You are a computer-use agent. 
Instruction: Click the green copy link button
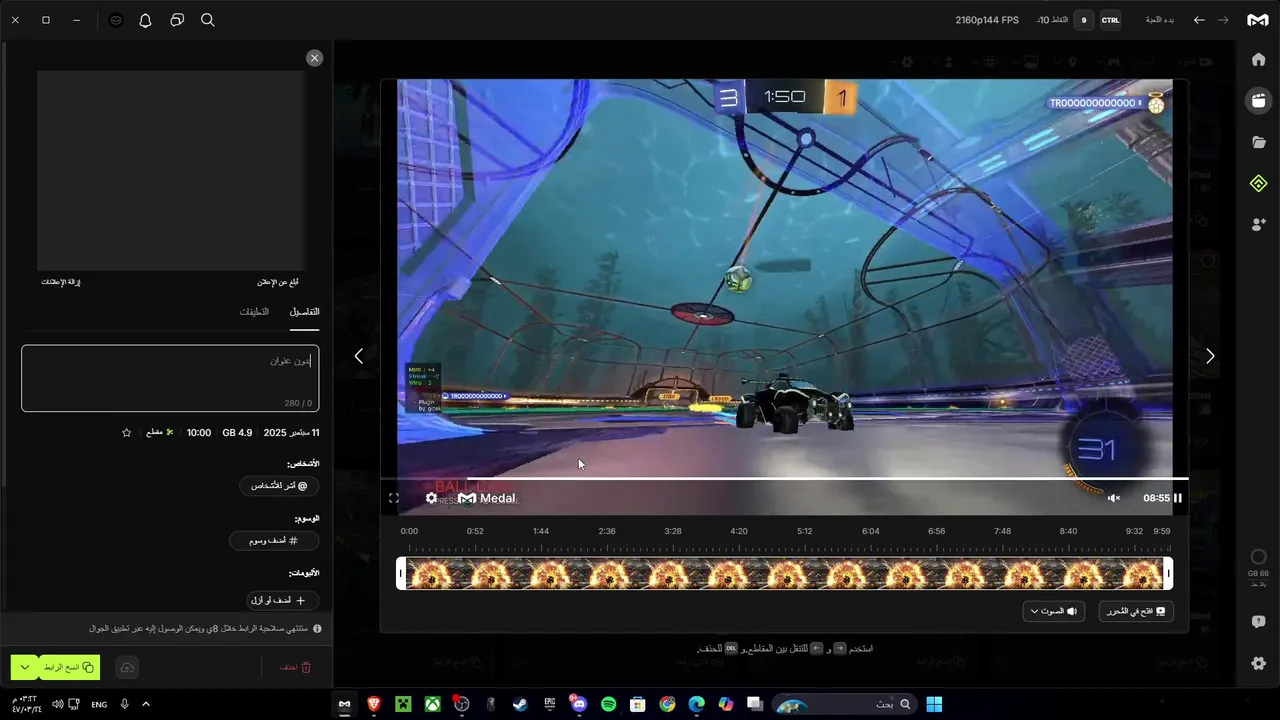69,667
